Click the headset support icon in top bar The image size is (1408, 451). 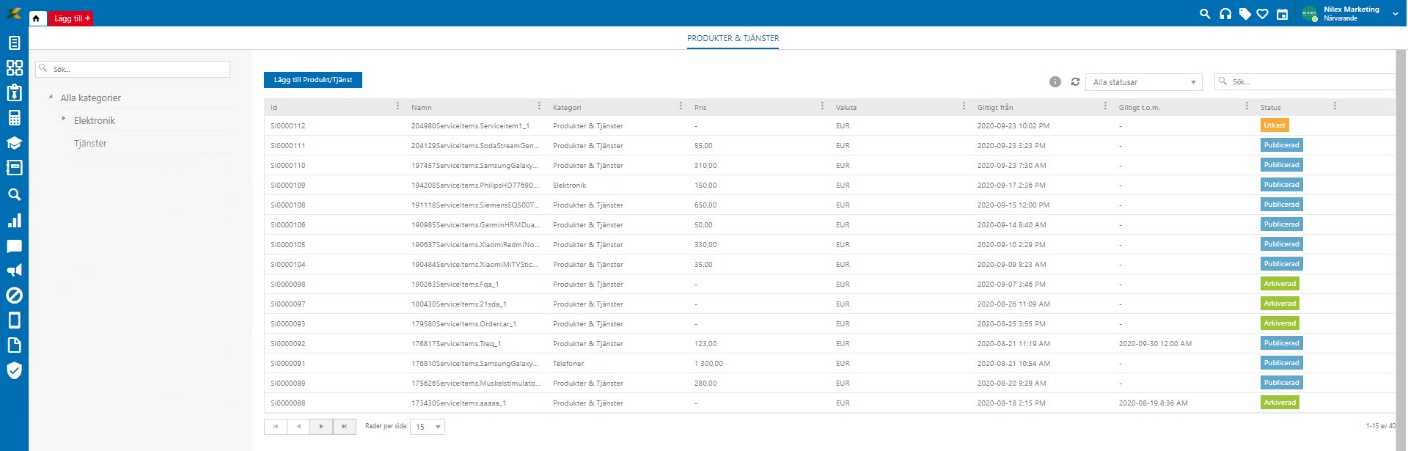(x=1225, y=14)
